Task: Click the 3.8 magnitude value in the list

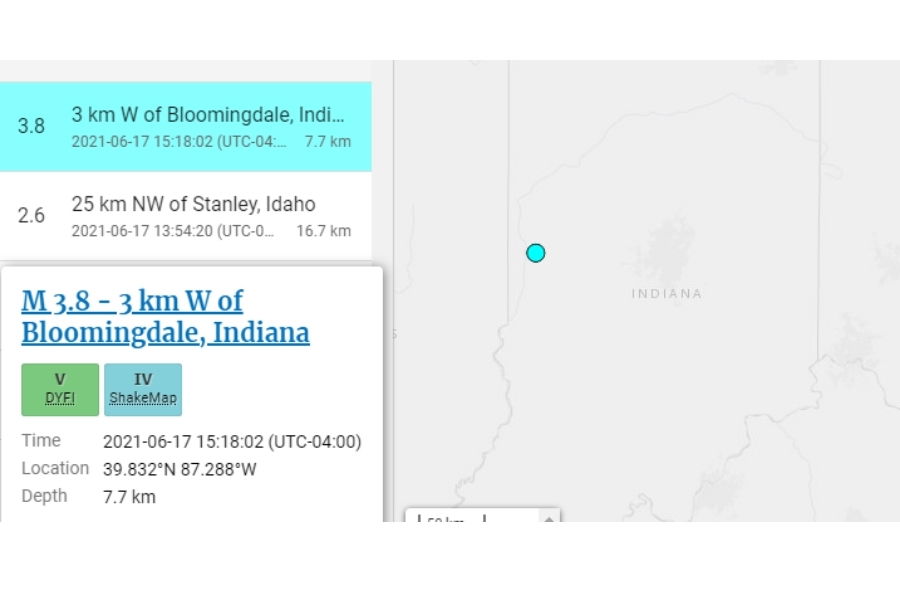Action: point(31,126)
